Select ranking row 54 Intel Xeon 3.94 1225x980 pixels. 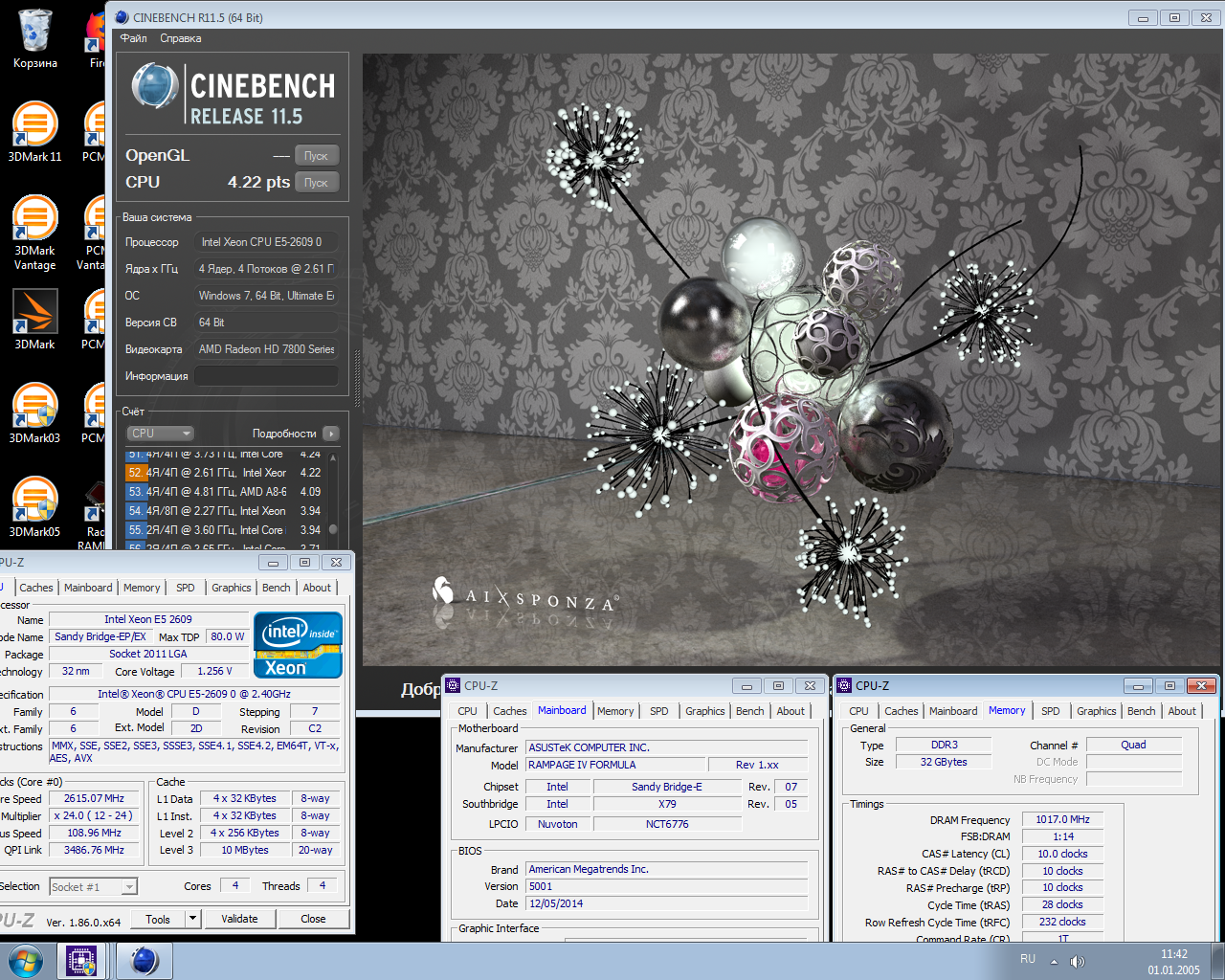(x=225, y=511)
